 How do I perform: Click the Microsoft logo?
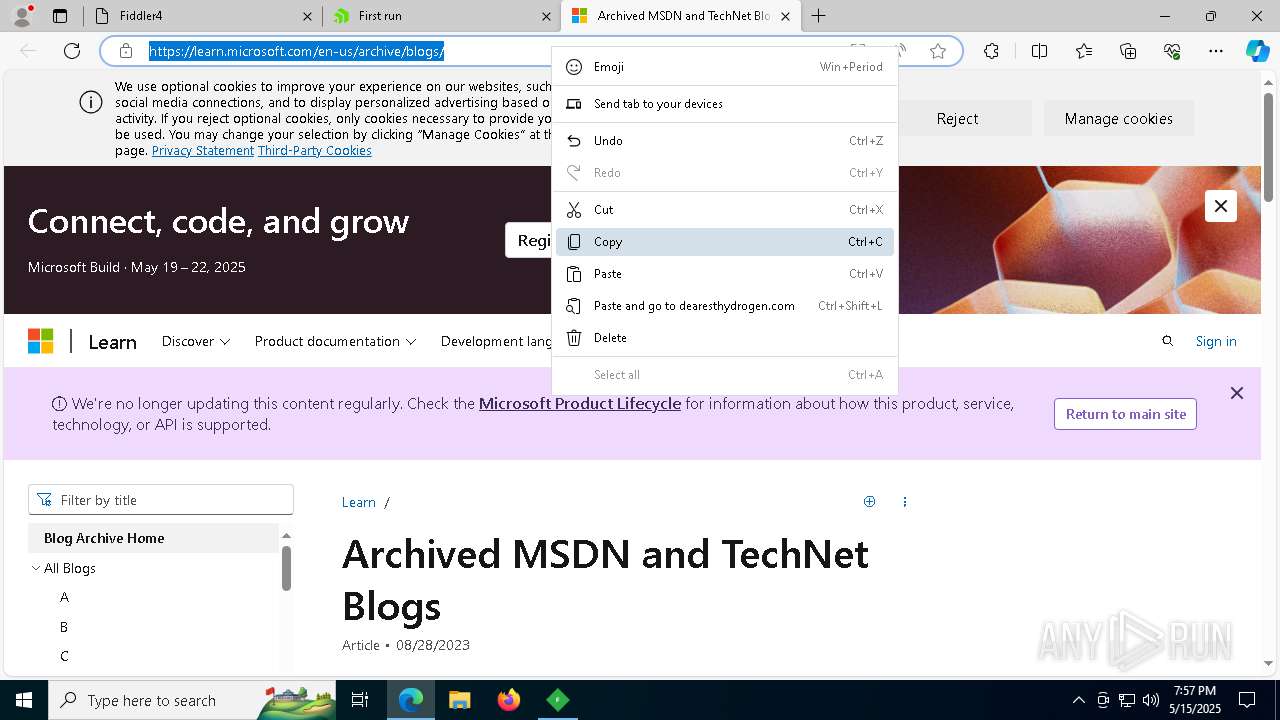point(41,341)
